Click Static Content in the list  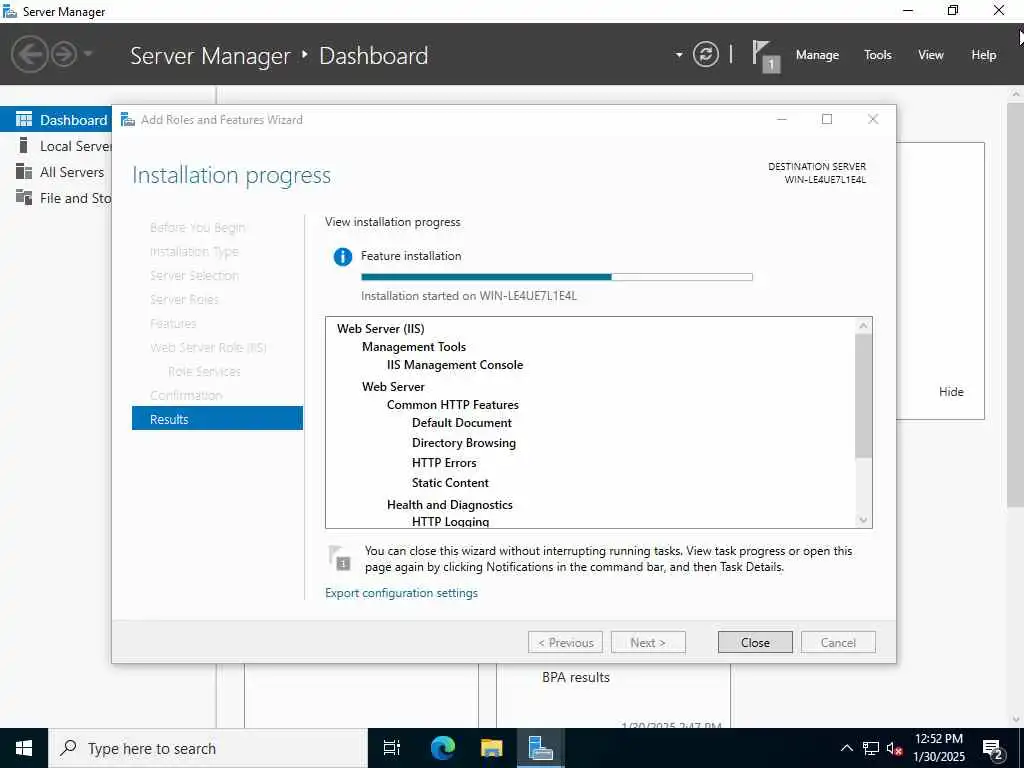click(x=450, y=483)
